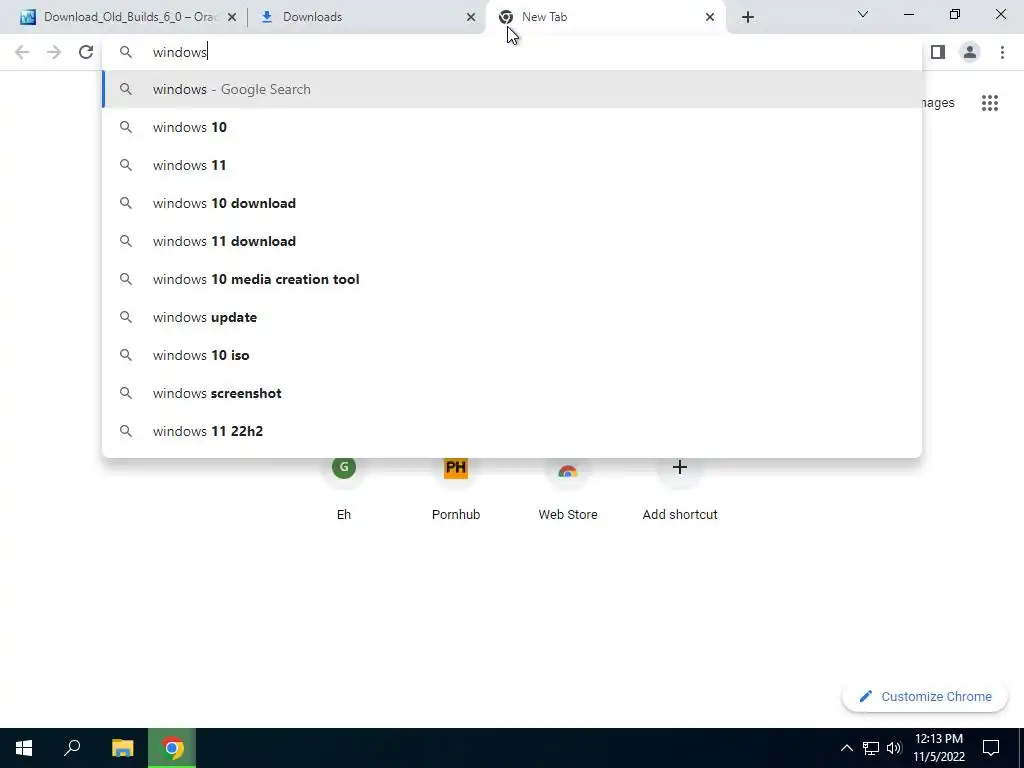Open the Chrome side panel icon
1024x768 pixels.
938,52
